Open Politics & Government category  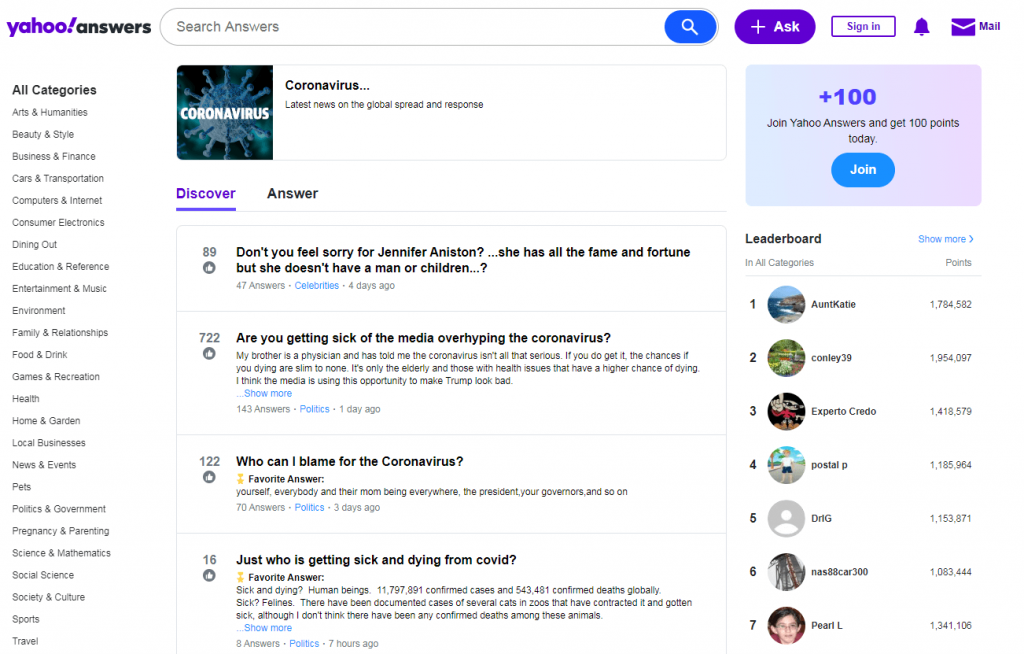(x=59, y=509)
